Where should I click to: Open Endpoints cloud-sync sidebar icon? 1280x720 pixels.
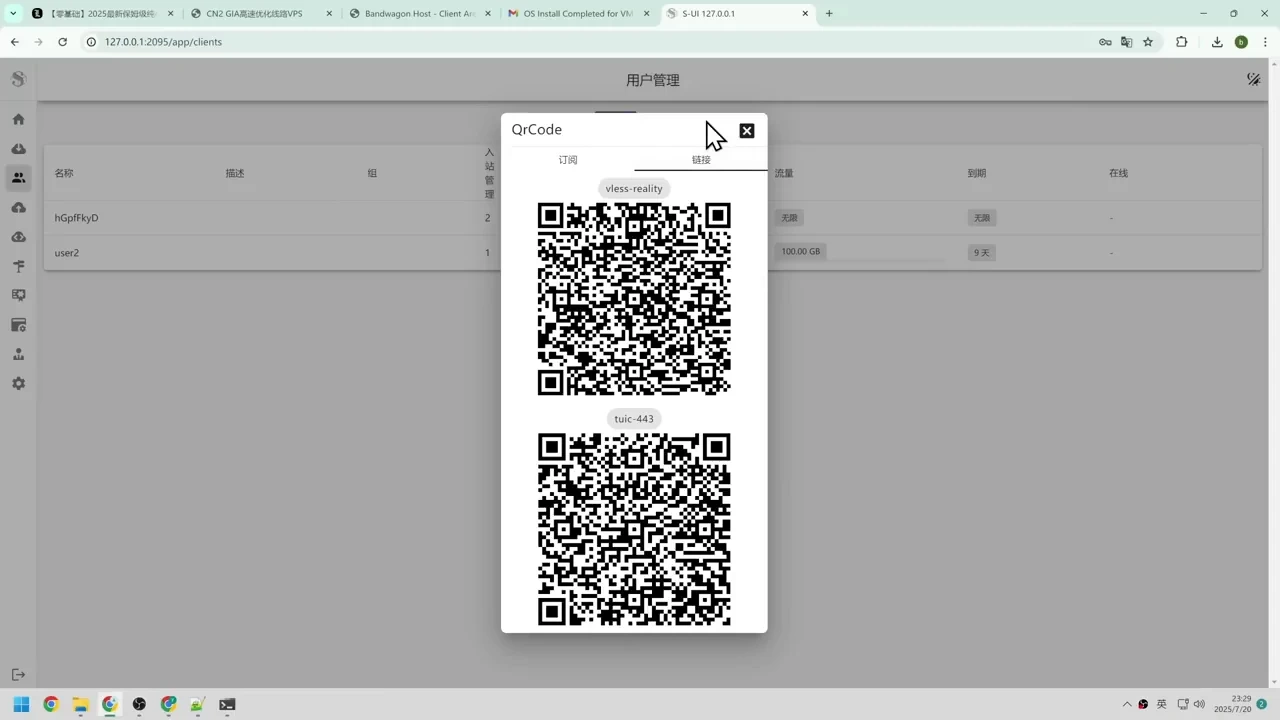(18, 237)
